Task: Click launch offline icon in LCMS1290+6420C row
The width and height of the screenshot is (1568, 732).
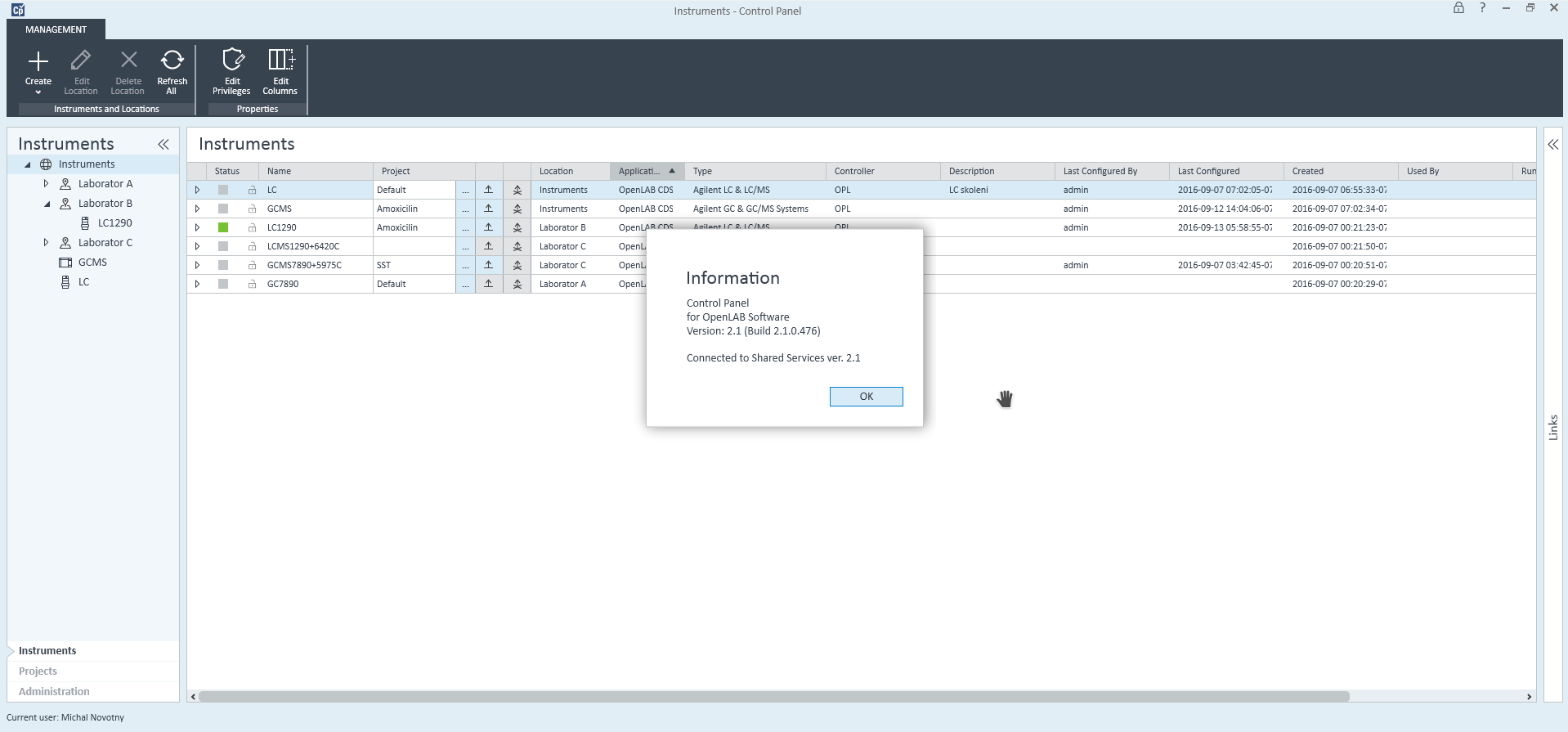Action: pyautogui.click(x=517, y=246)
